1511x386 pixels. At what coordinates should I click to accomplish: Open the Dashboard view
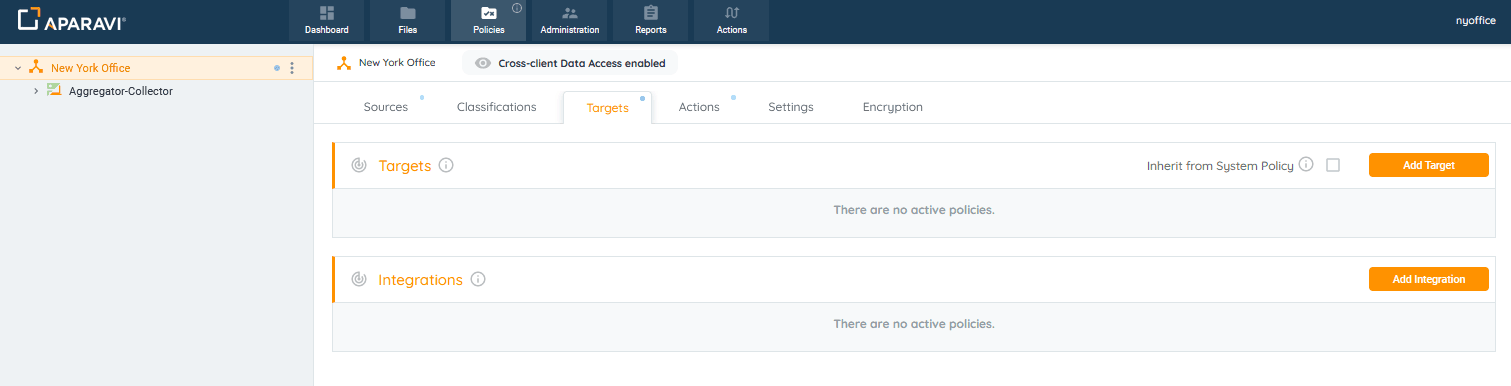327,20
